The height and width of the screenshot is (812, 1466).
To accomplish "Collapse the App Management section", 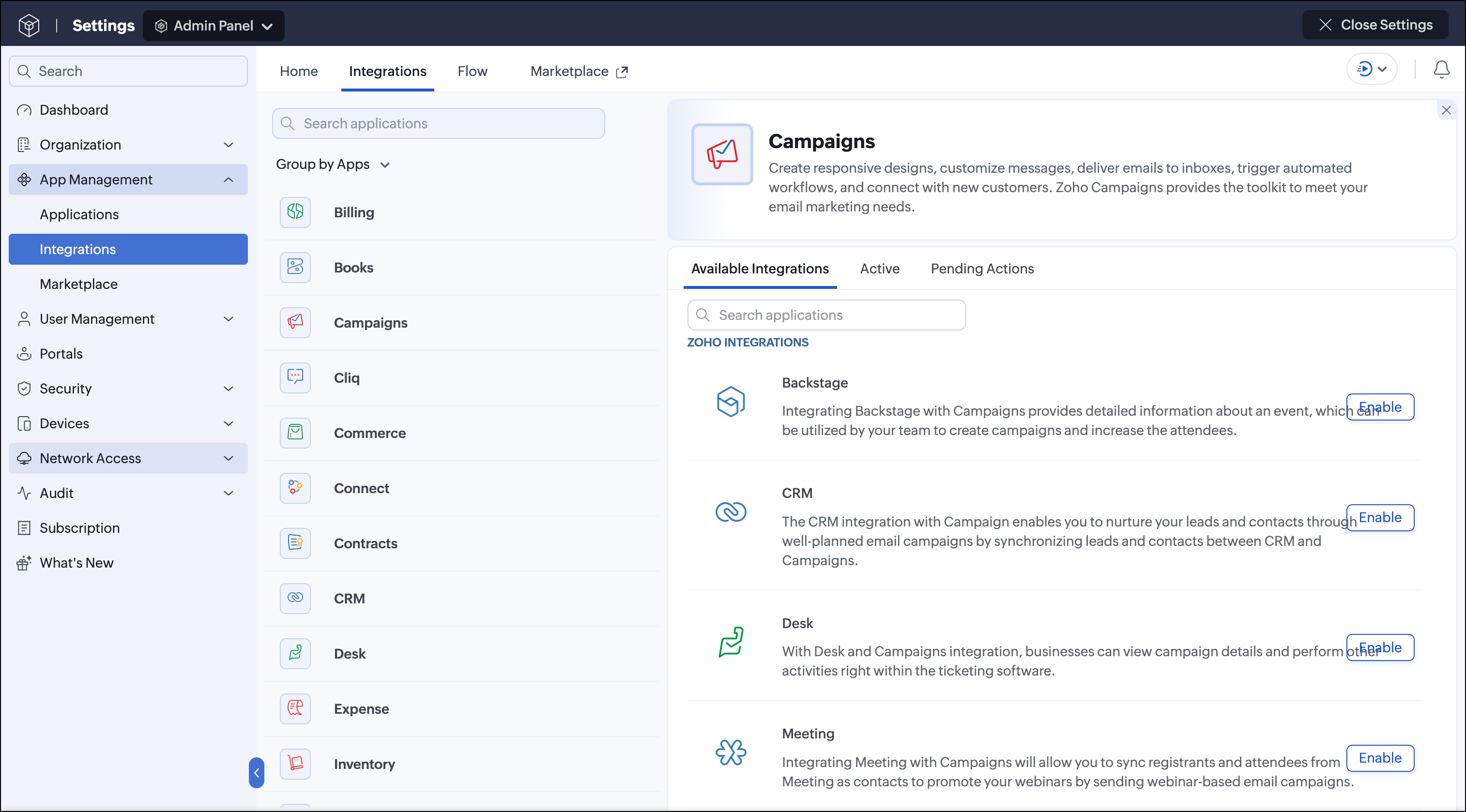I will coord(228,180).
